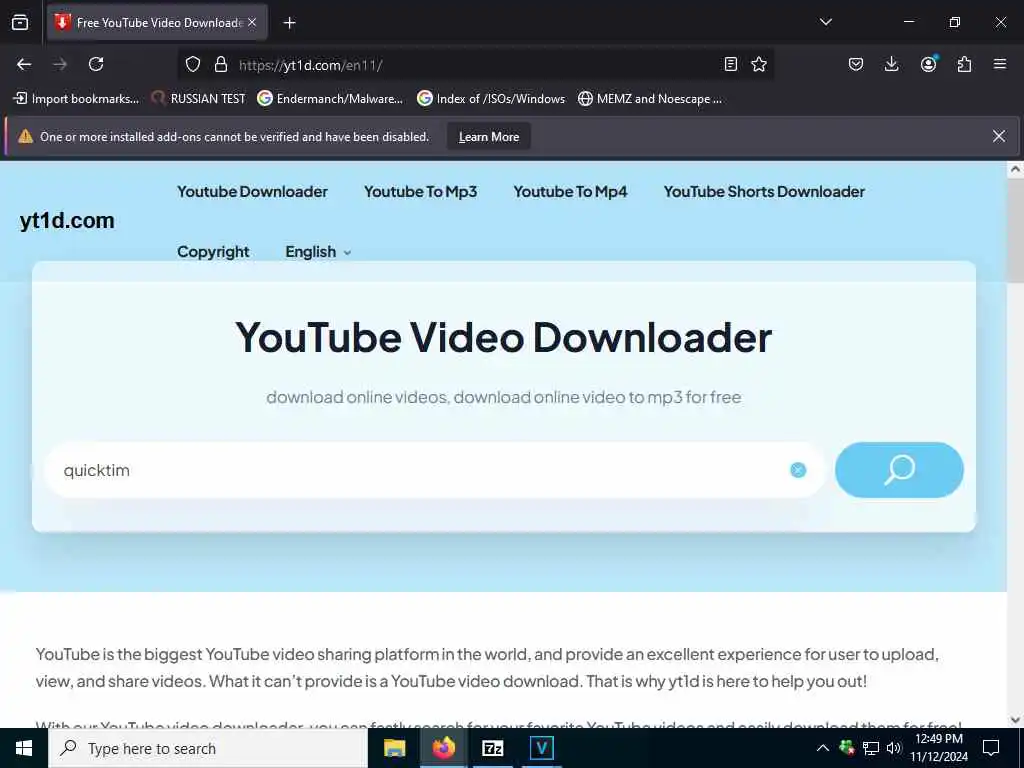Open the blue V app in taskbar
This screenshot has height=768, width=1024.
pos(541,748)
